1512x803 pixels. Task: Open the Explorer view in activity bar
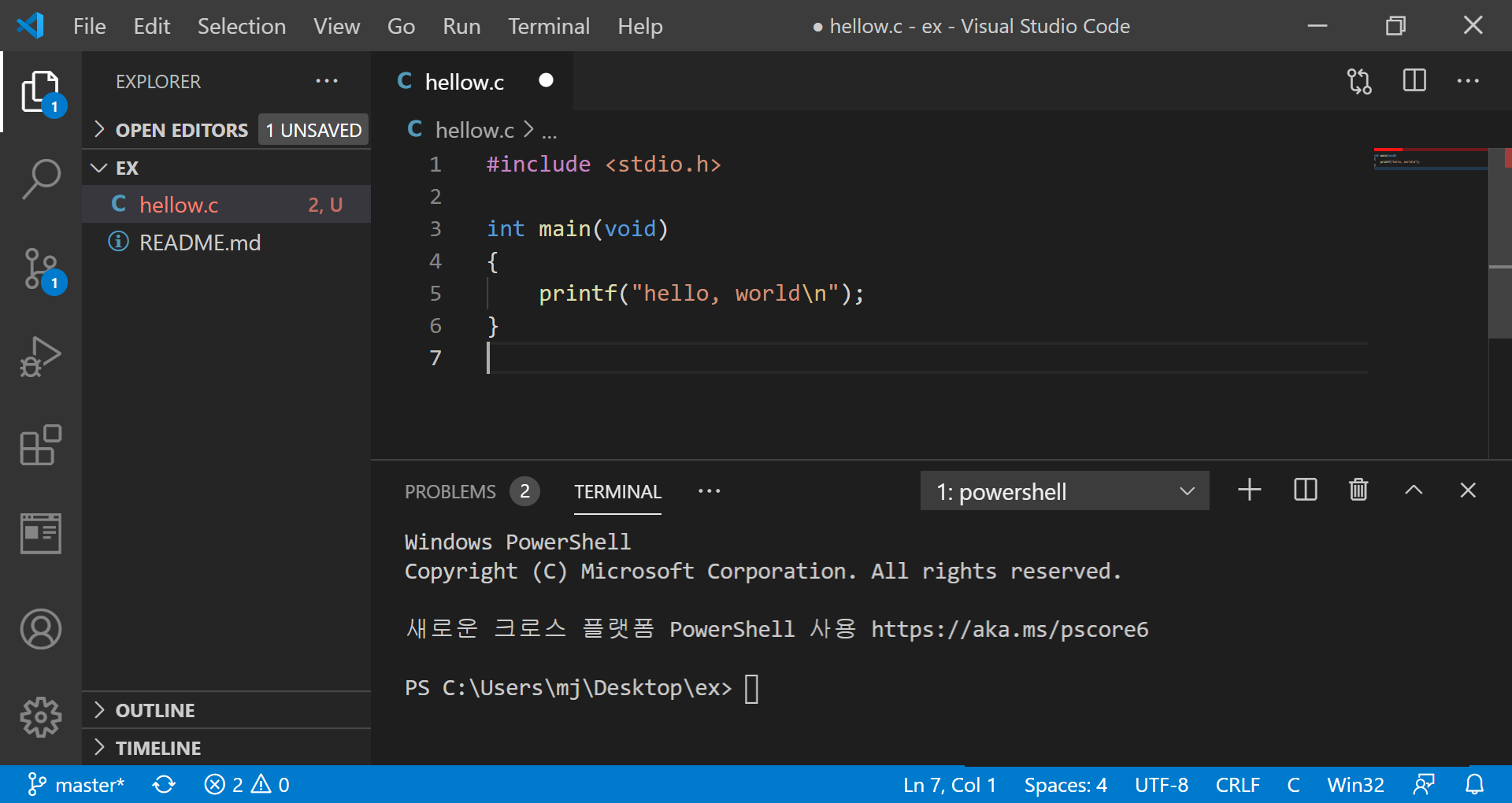41,92
